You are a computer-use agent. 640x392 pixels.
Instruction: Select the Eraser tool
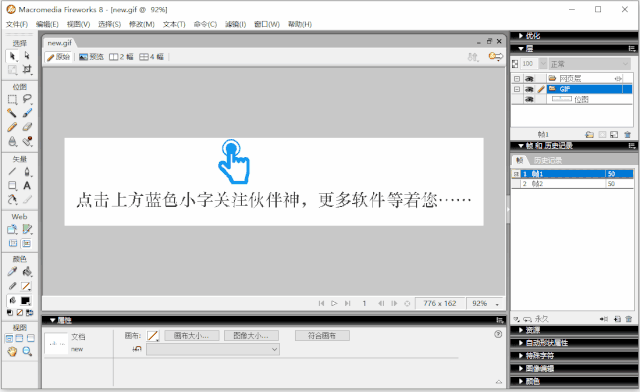click(x=27, y=127)
